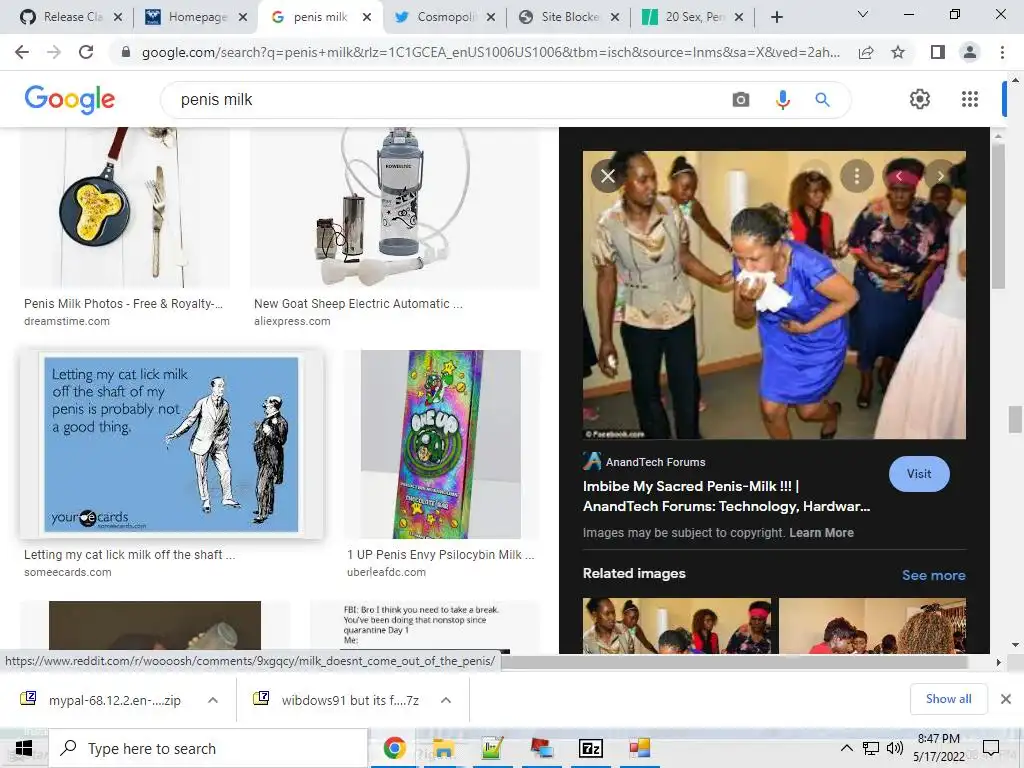Open the Google apps grid
This screenshot has height=768, width=1024.
[970, 99]
